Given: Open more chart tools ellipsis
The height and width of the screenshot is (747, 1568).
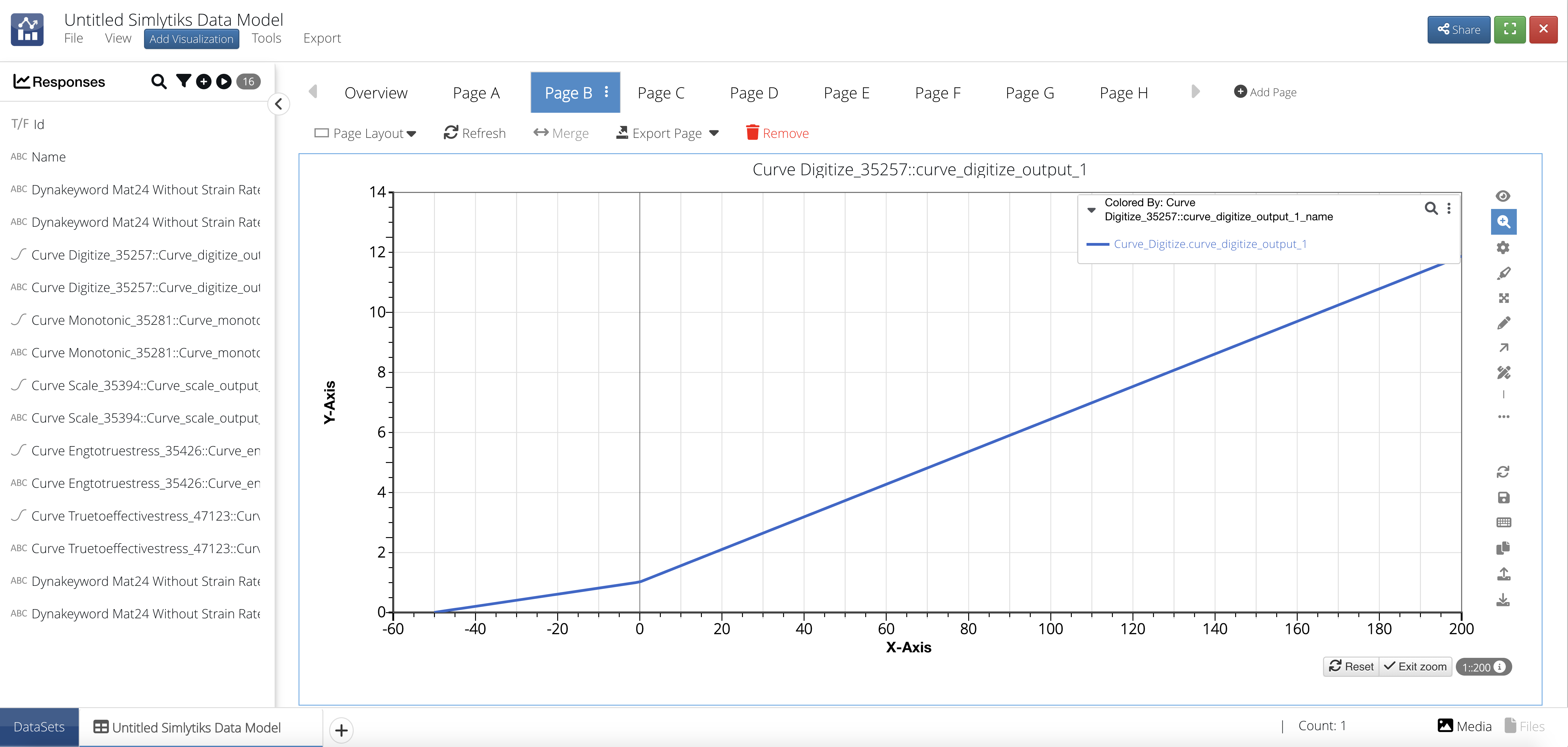Looking at the screenshot, I should coord(1503,417).
